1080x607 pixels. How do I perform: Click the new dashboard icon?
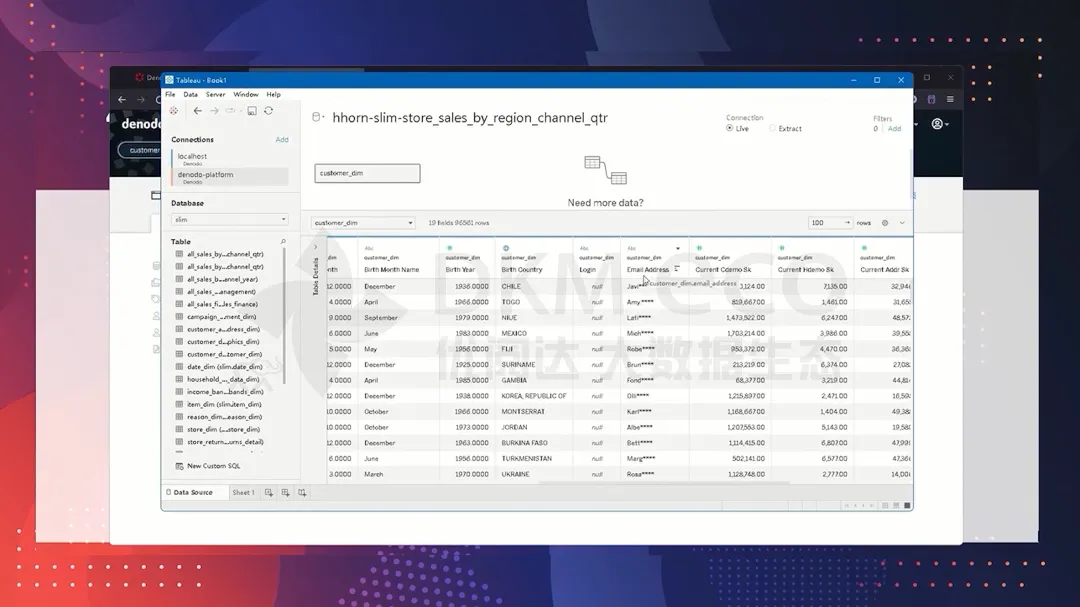click(x=285, y=493)
